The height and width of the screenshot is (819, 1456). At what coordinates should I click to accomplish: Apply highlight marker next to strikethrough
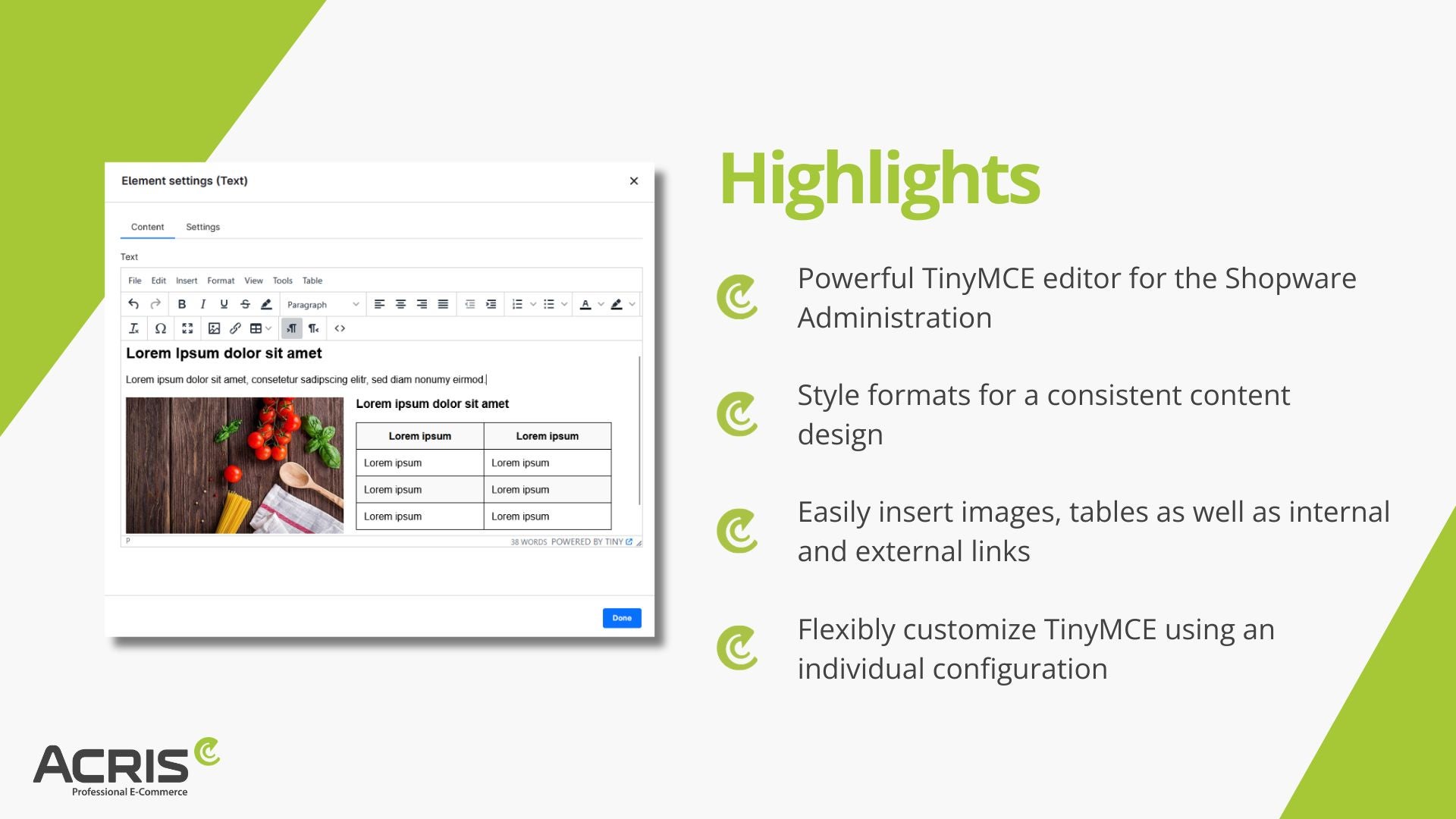pos(266,304)
